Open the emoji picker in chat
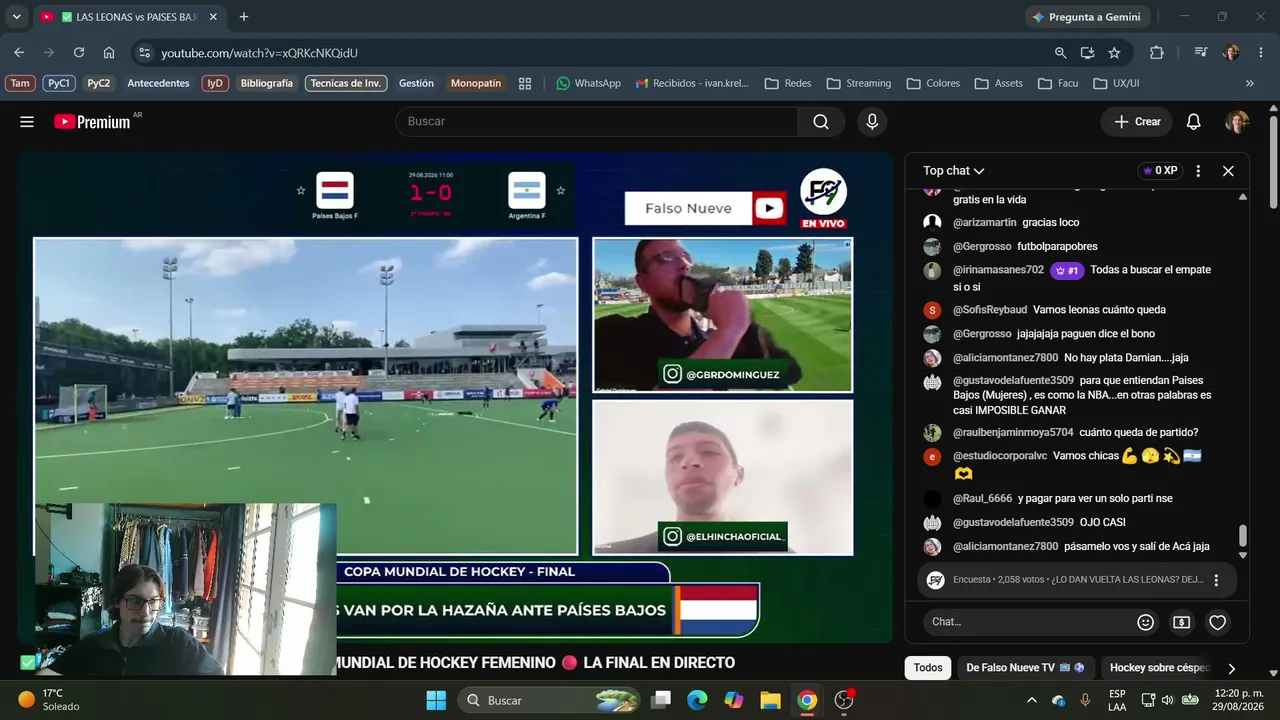The height and width of the screenshot is (720, 1280). (x=1146, y=622)
